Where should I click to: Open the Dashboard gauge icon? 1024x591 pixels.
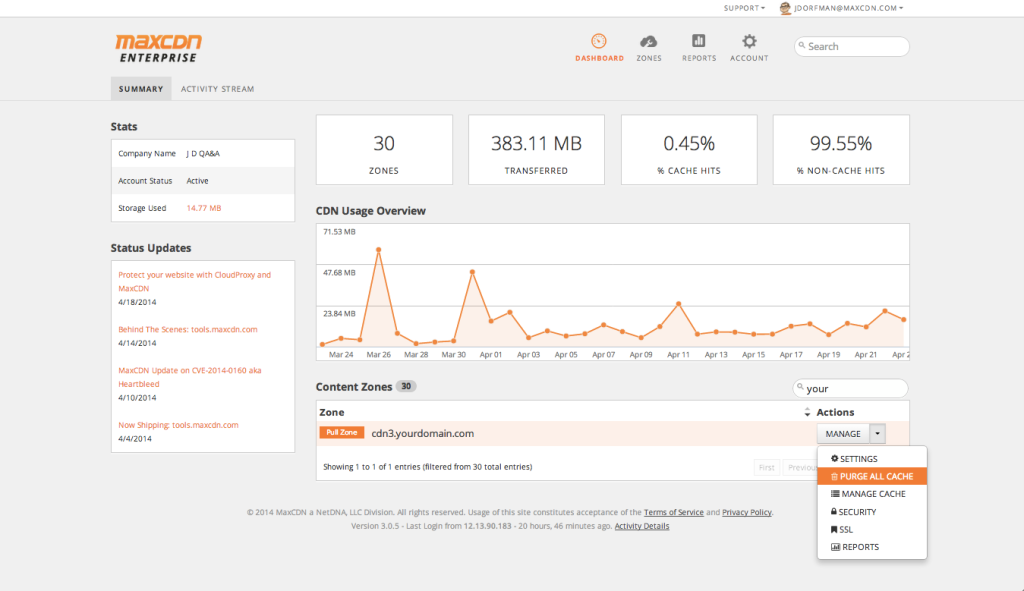pyautogui.click(x=599, y=41)
